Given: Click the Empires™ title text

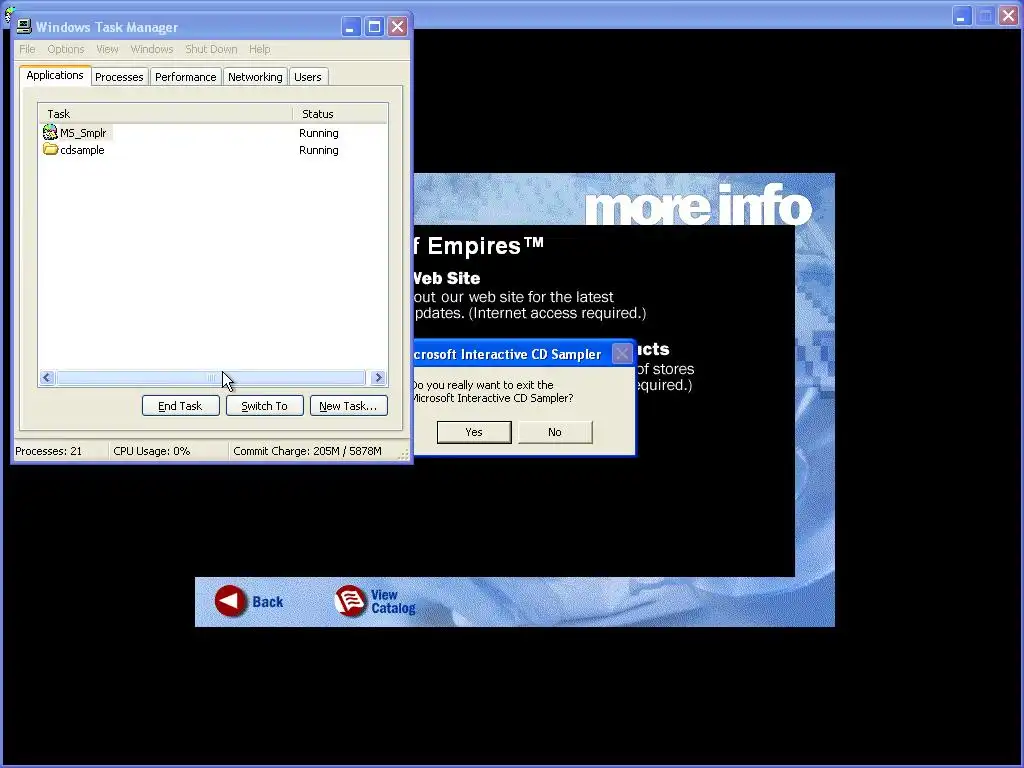Looking at the screenshot, I should (485, 246).
